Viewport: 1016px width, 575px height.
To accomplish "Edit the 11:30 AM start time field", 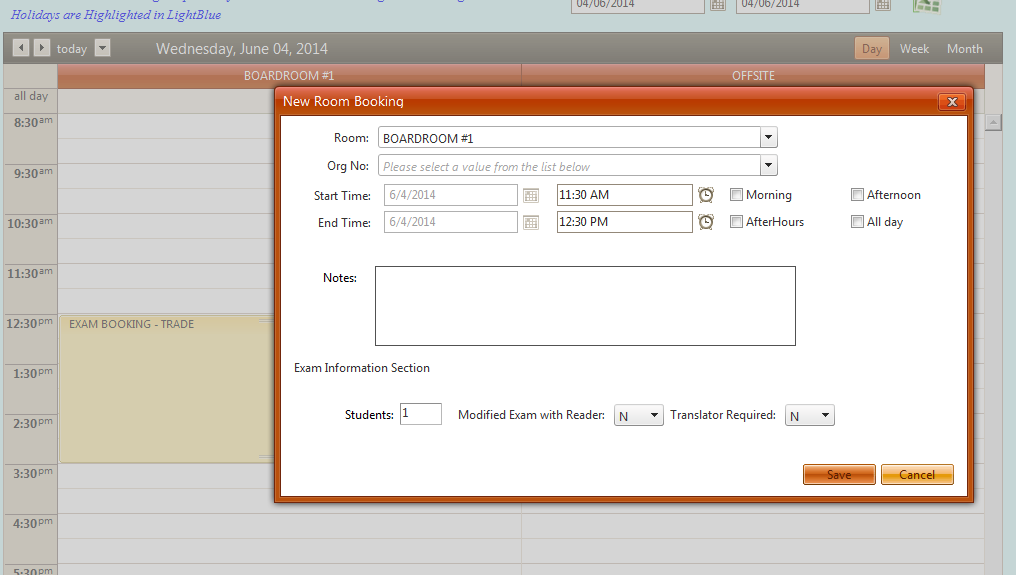I will [x=625, y=195].
